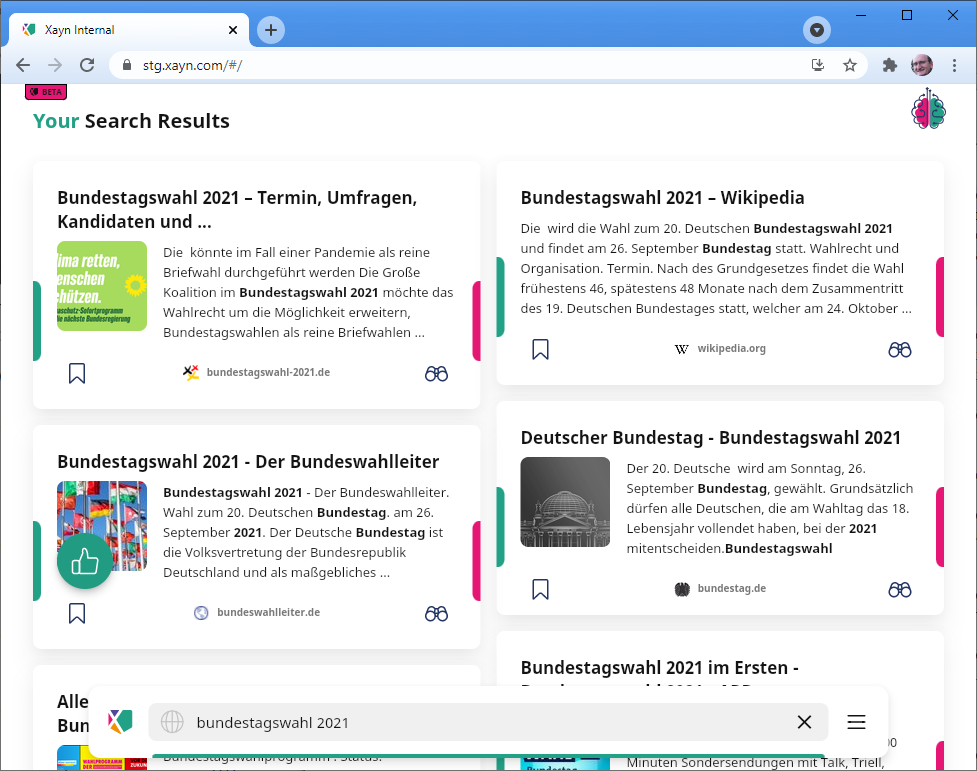View site information lock icon
Screen dimensions: 977x771
[127, 65]
